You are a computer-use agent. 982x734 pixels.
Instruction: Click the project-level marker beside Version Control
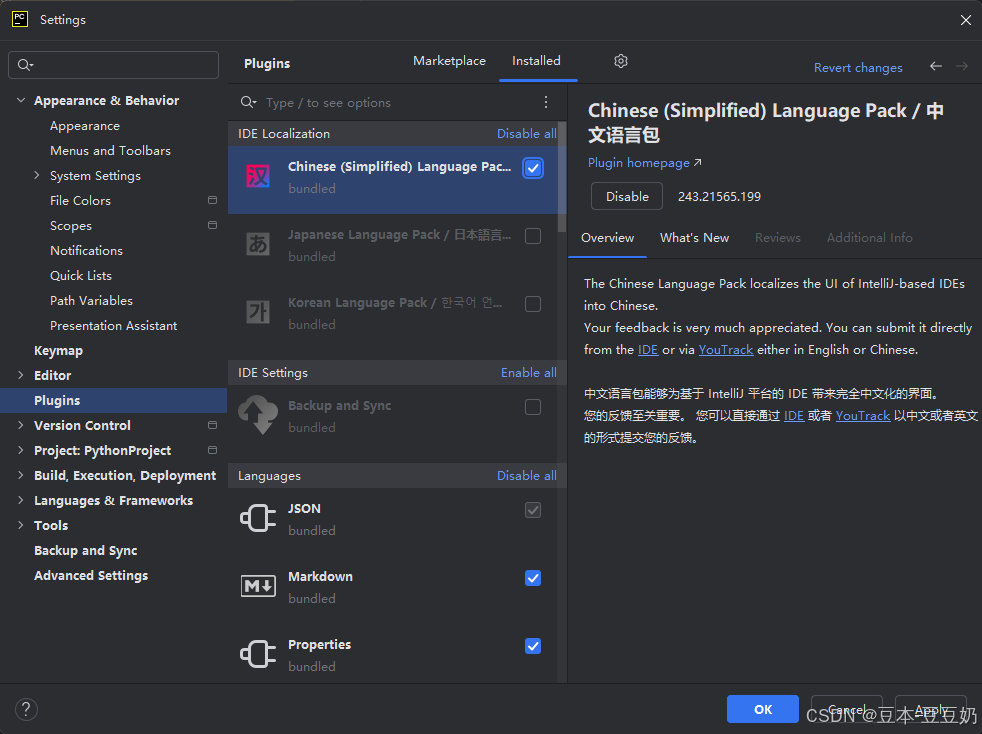click(x=212, y=425)
